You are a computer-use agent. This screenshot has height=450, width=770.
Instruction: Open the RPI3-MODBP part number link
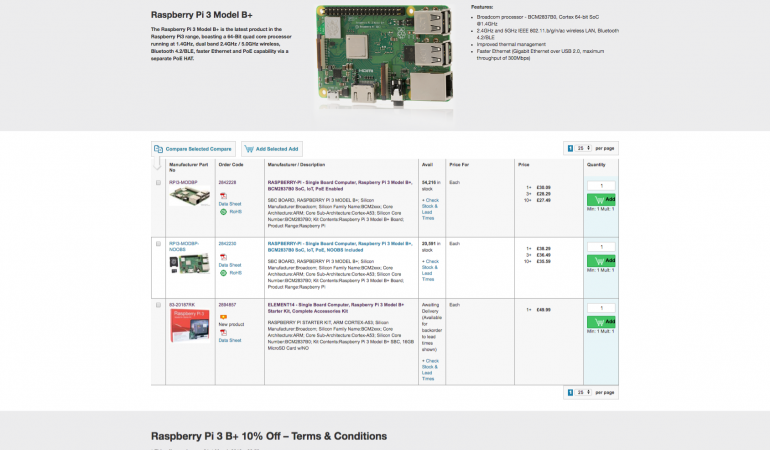coord(183,182)
